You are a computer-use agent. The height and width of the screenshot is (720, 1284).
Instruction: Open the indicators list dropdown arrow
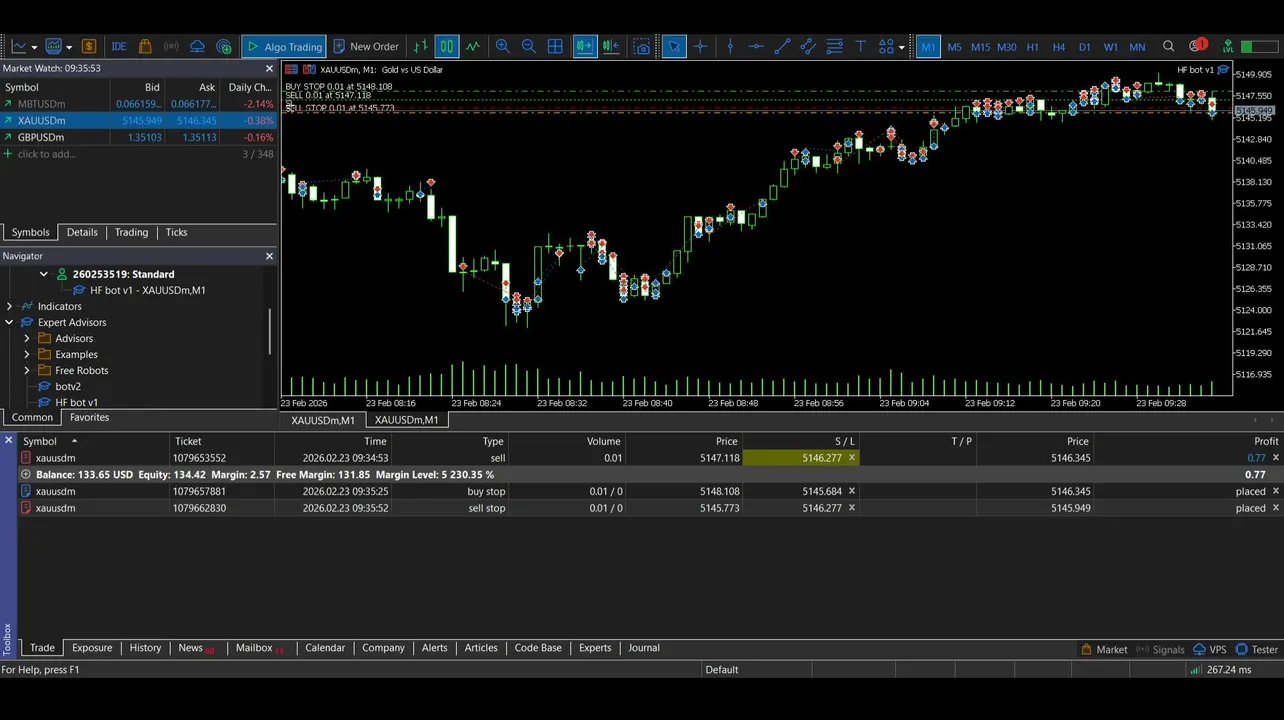(x=68, y=46)
